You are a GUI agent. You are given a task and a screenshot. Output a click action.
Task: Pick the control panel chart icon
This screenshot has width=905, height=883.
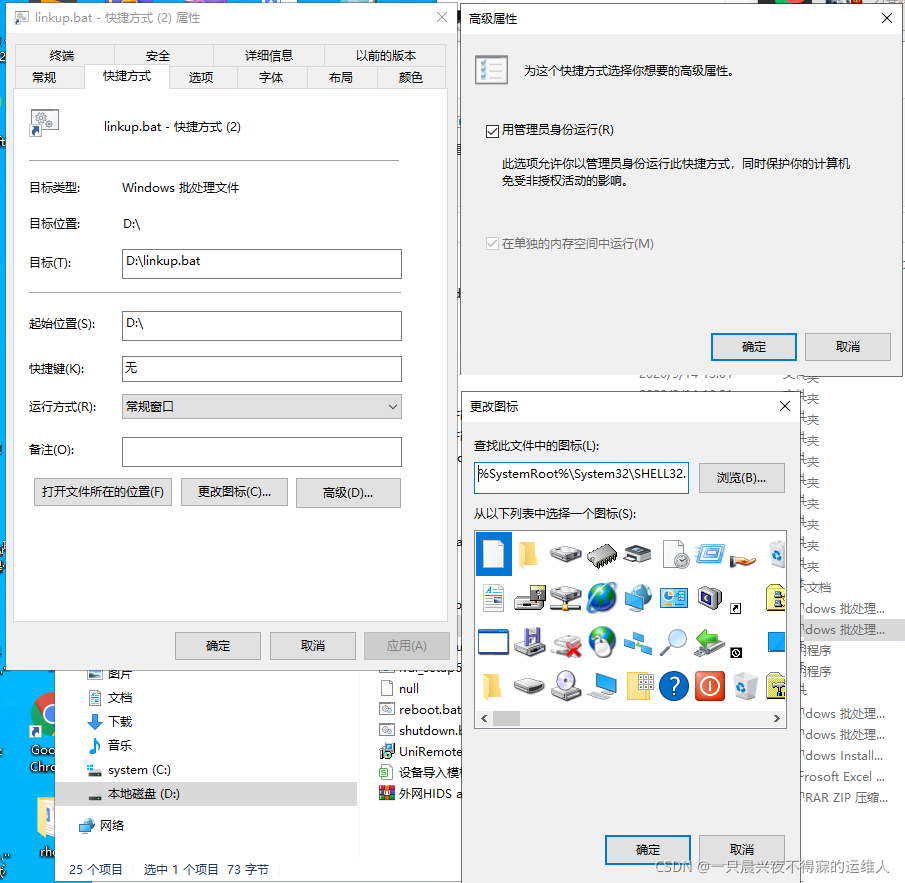click(674, 598)
